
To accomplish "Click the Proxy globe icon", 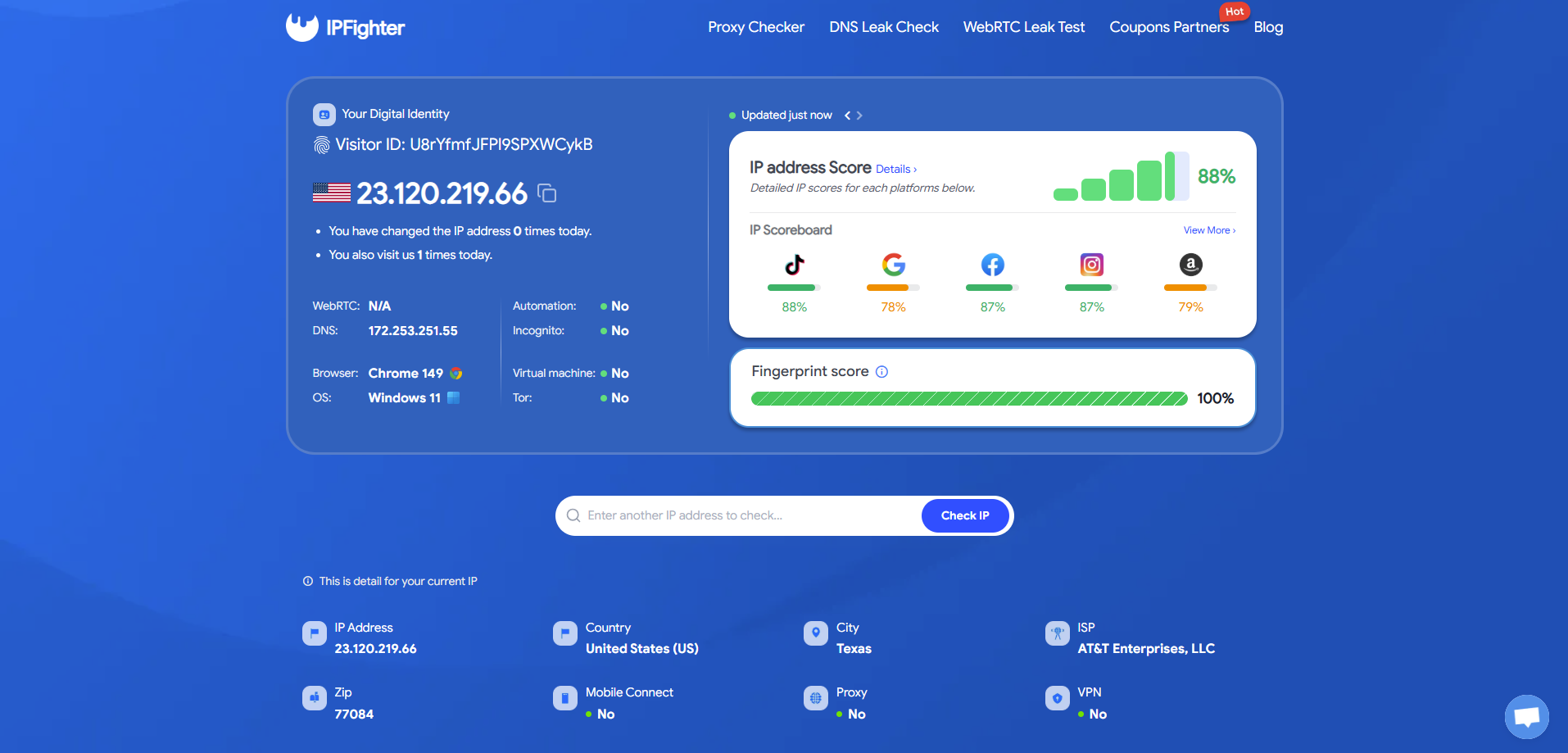I will pos(815,698).
